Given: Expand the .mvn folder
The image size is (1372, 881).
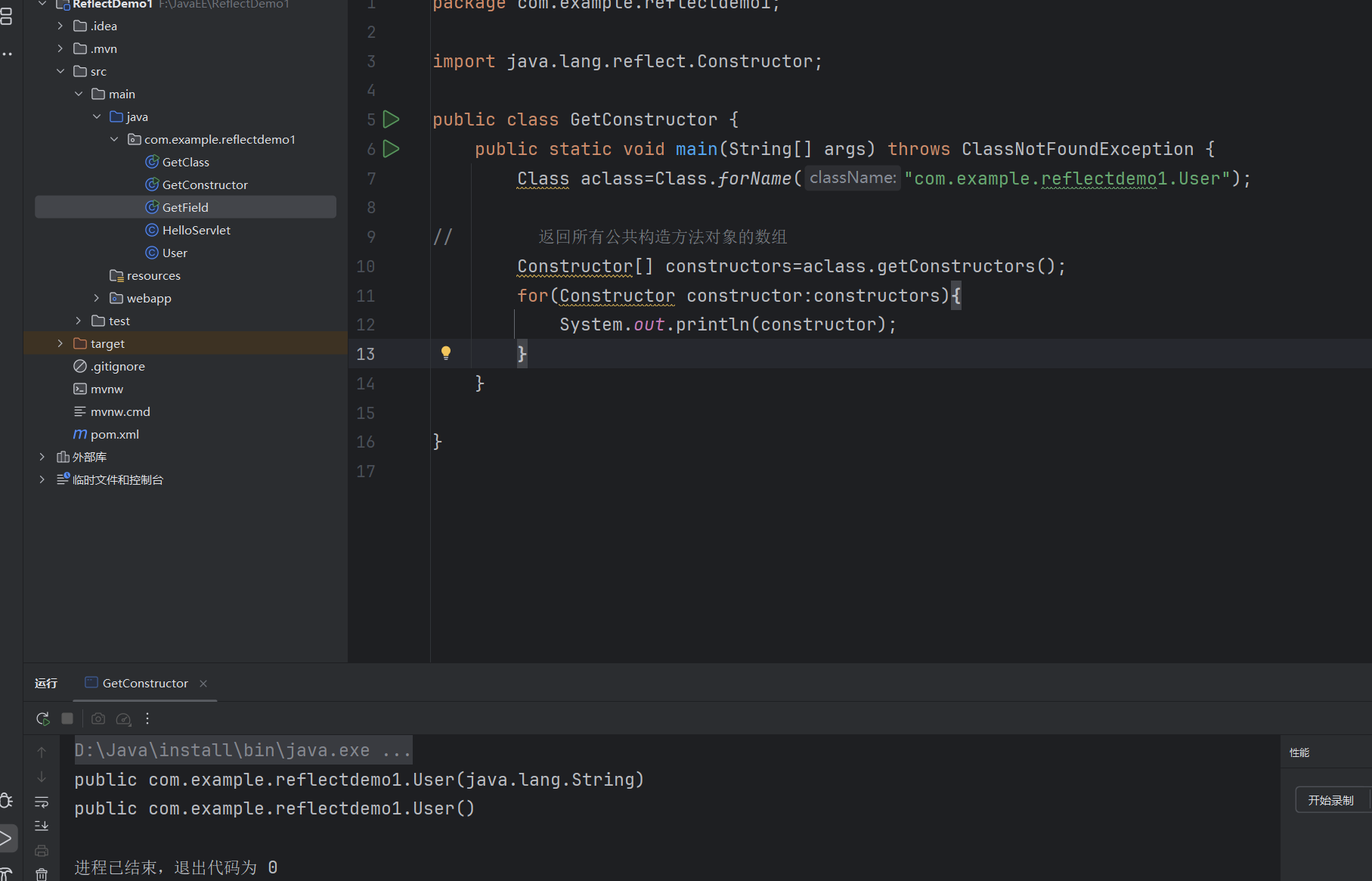Looking at the screenshot, I should click(60, 48).
